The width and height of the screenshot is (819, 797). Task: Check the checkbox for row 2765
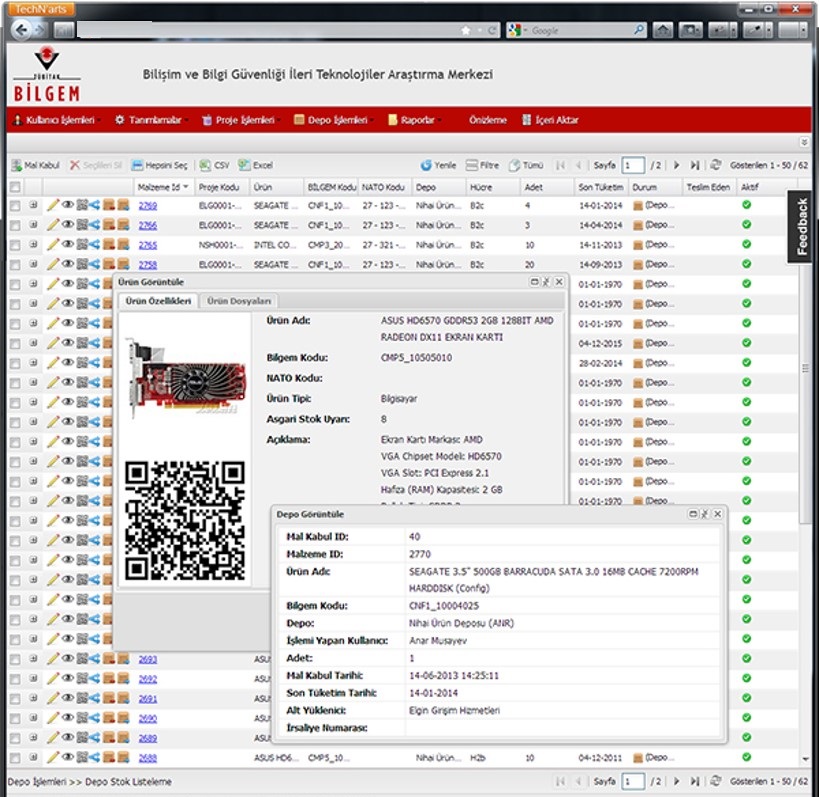click(15, 245)
